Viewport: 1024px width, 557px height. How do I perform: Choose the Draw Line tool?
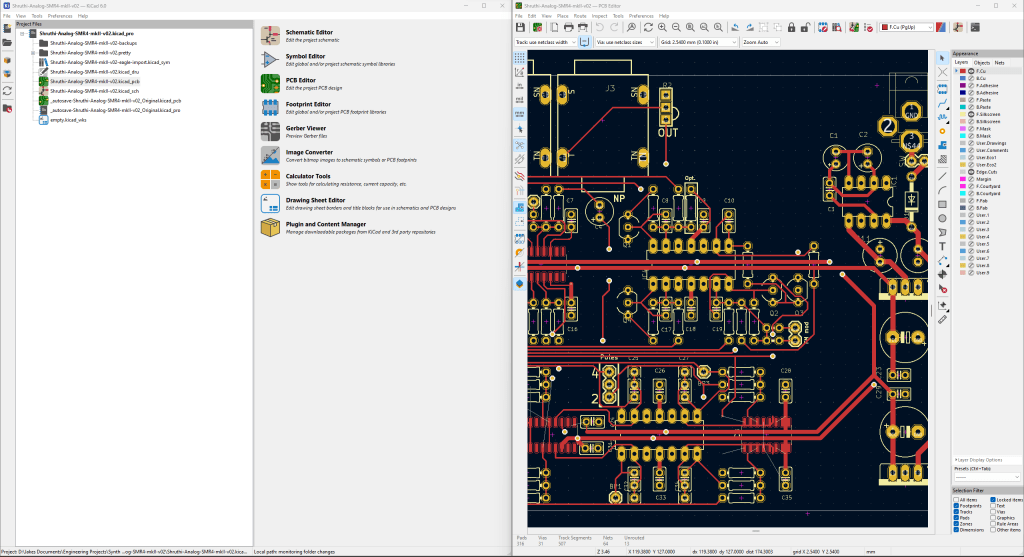[942, 175]
